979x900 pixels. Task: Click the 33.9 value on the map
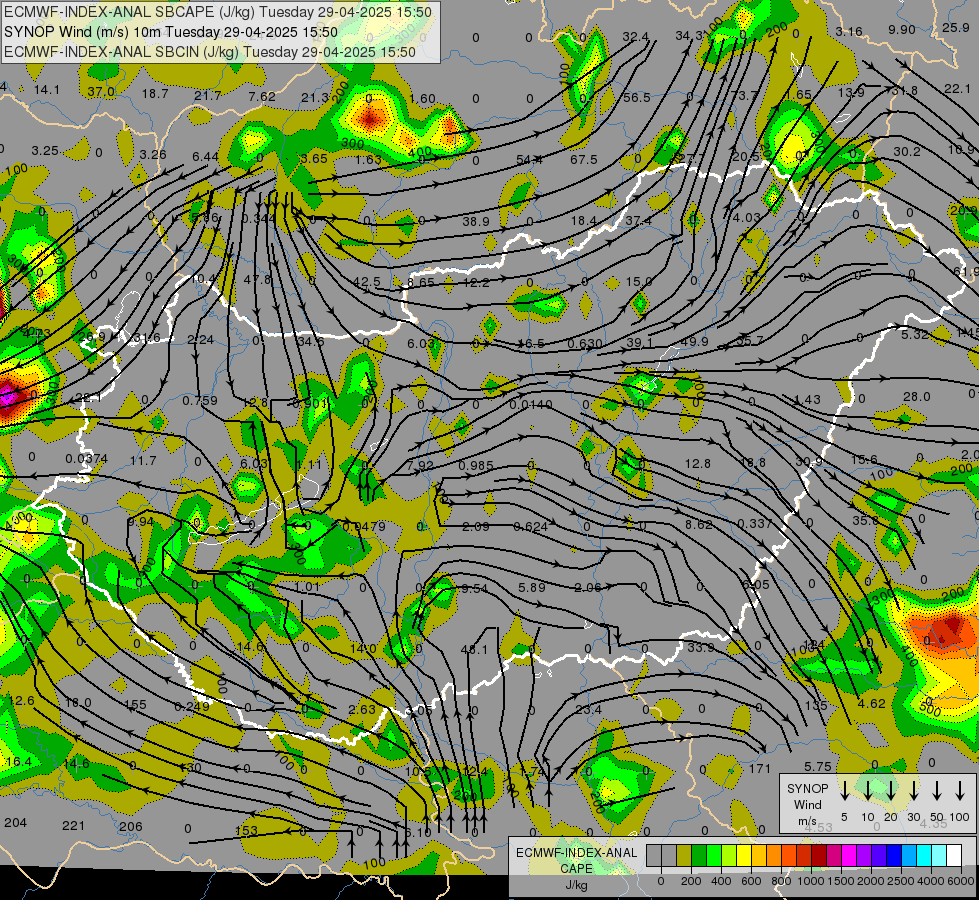tap(701, 648)
